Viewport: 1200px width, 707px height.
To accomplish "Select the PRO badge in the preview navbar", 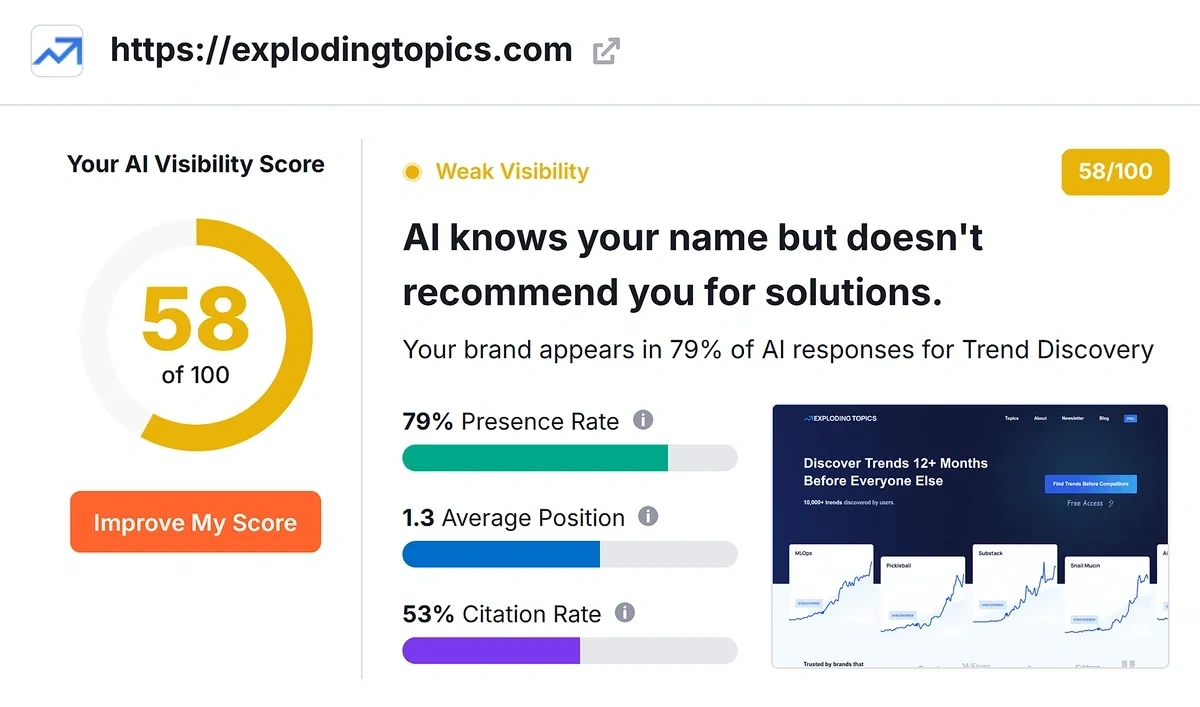I will (x=1131, y=418).
